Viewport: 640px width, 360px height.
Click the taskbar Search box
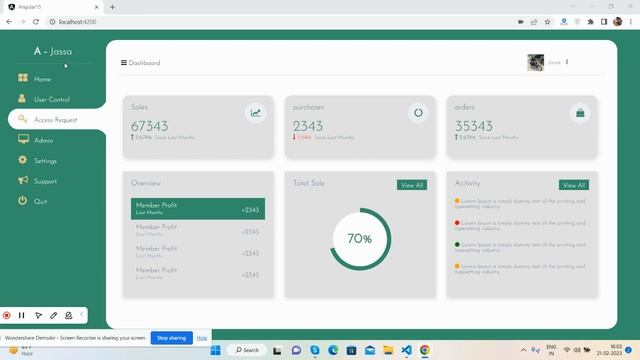247,350
